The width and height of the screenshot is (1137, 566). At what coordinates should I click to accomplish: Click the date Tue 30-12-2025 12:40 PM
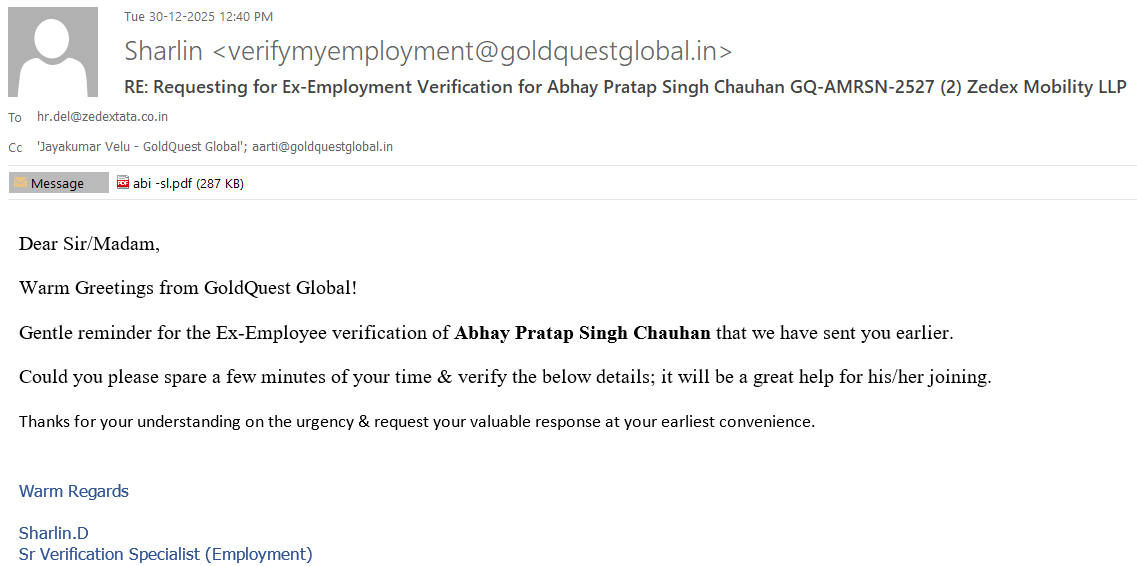click(198, 16)
